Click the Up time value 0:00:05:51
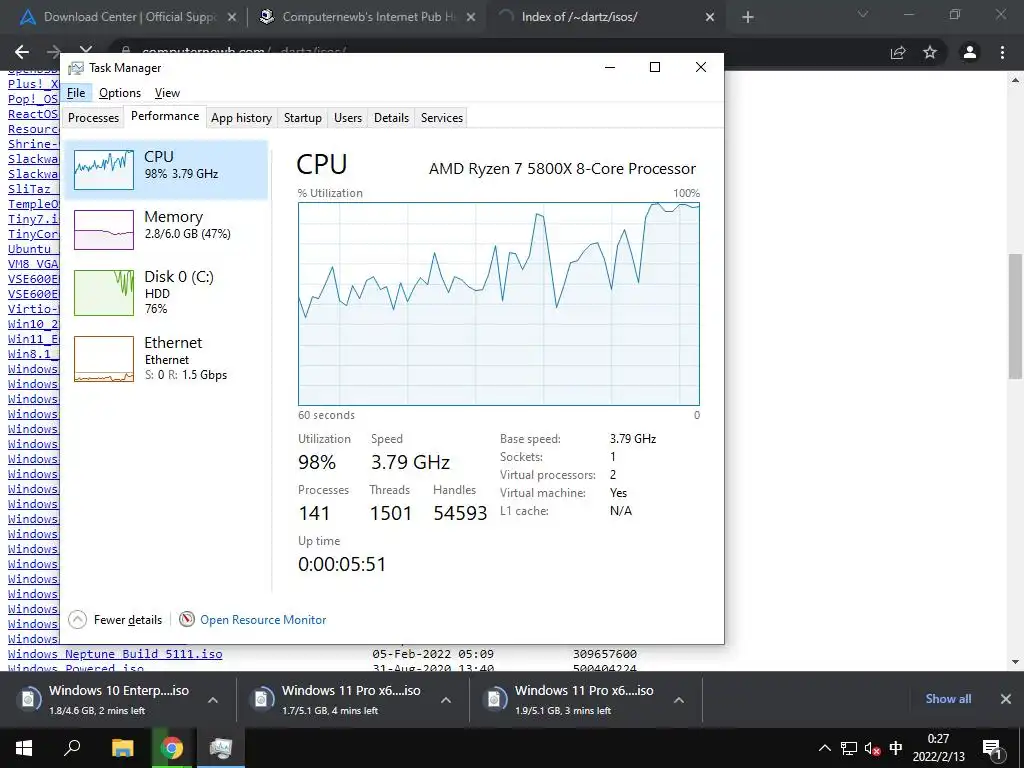This screenshot has width=1024, height=768. pos(342,564)
